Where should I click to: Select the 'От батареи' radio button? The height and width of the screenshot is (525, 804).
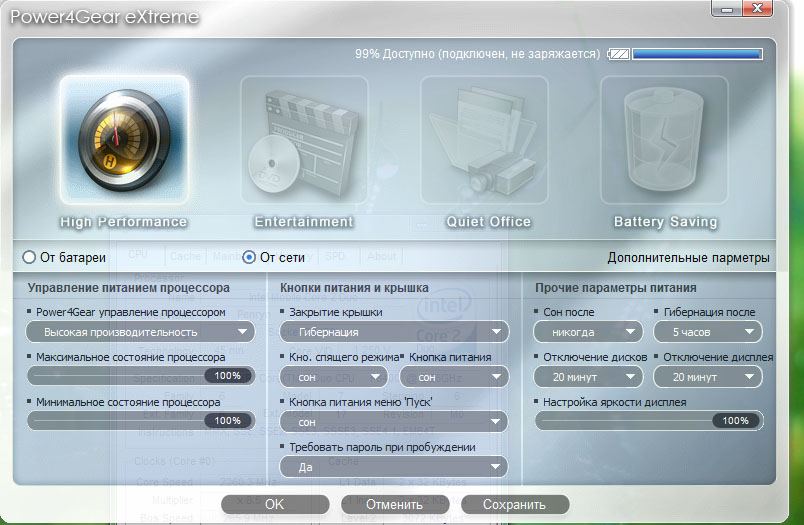point(29,257)
